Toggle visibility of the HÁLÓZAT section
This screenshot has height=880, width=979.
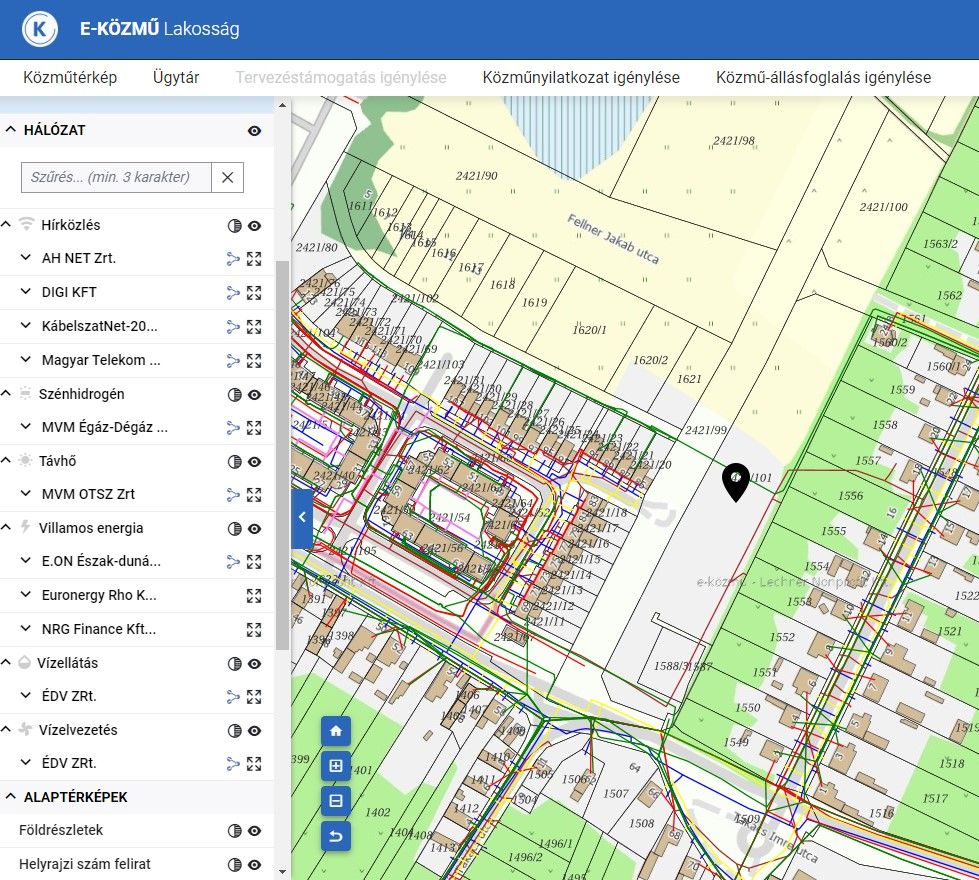click(x=254, y=131)
